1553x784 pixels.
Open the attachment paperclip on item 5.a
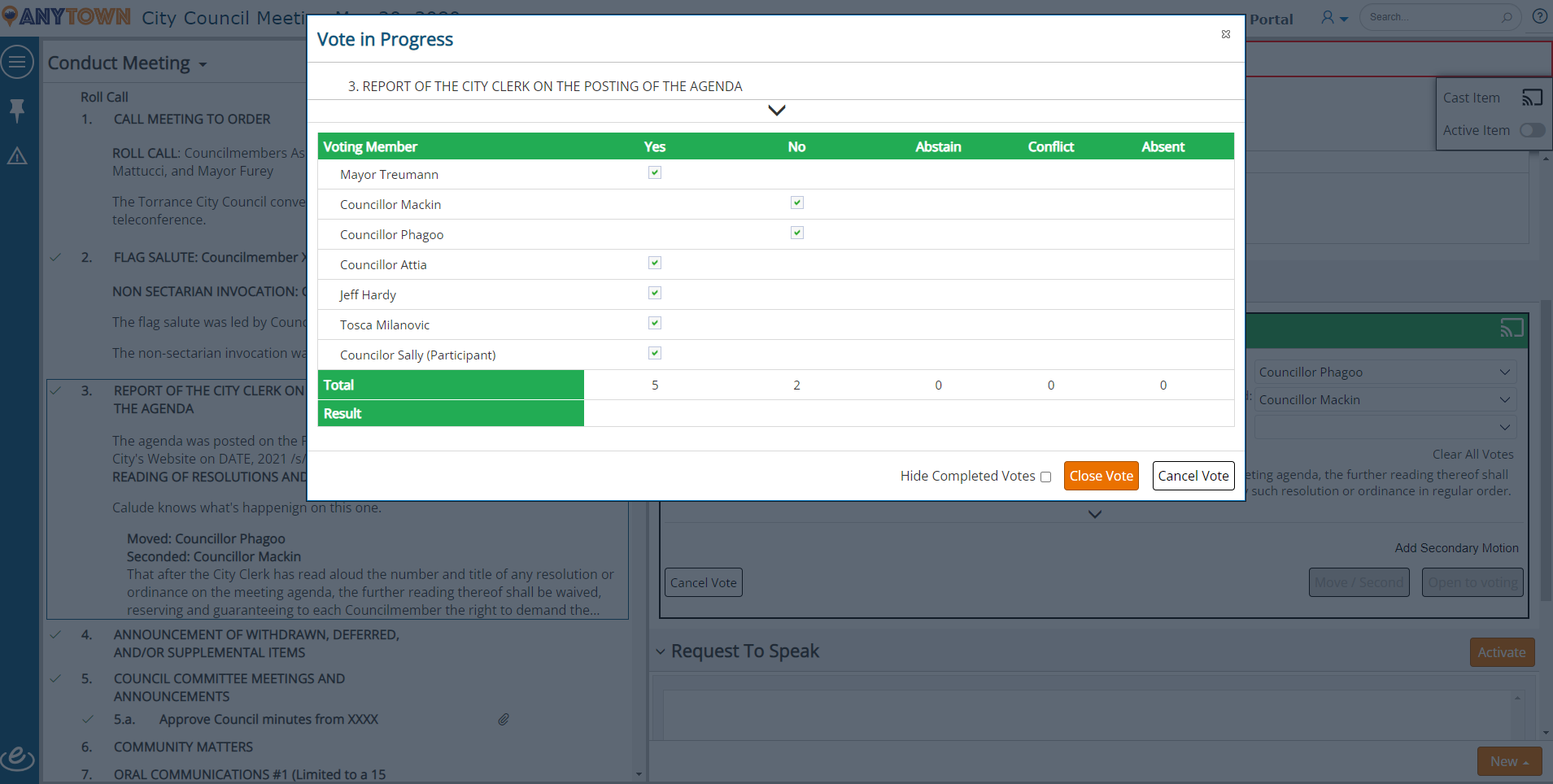[x=504, y=719]
